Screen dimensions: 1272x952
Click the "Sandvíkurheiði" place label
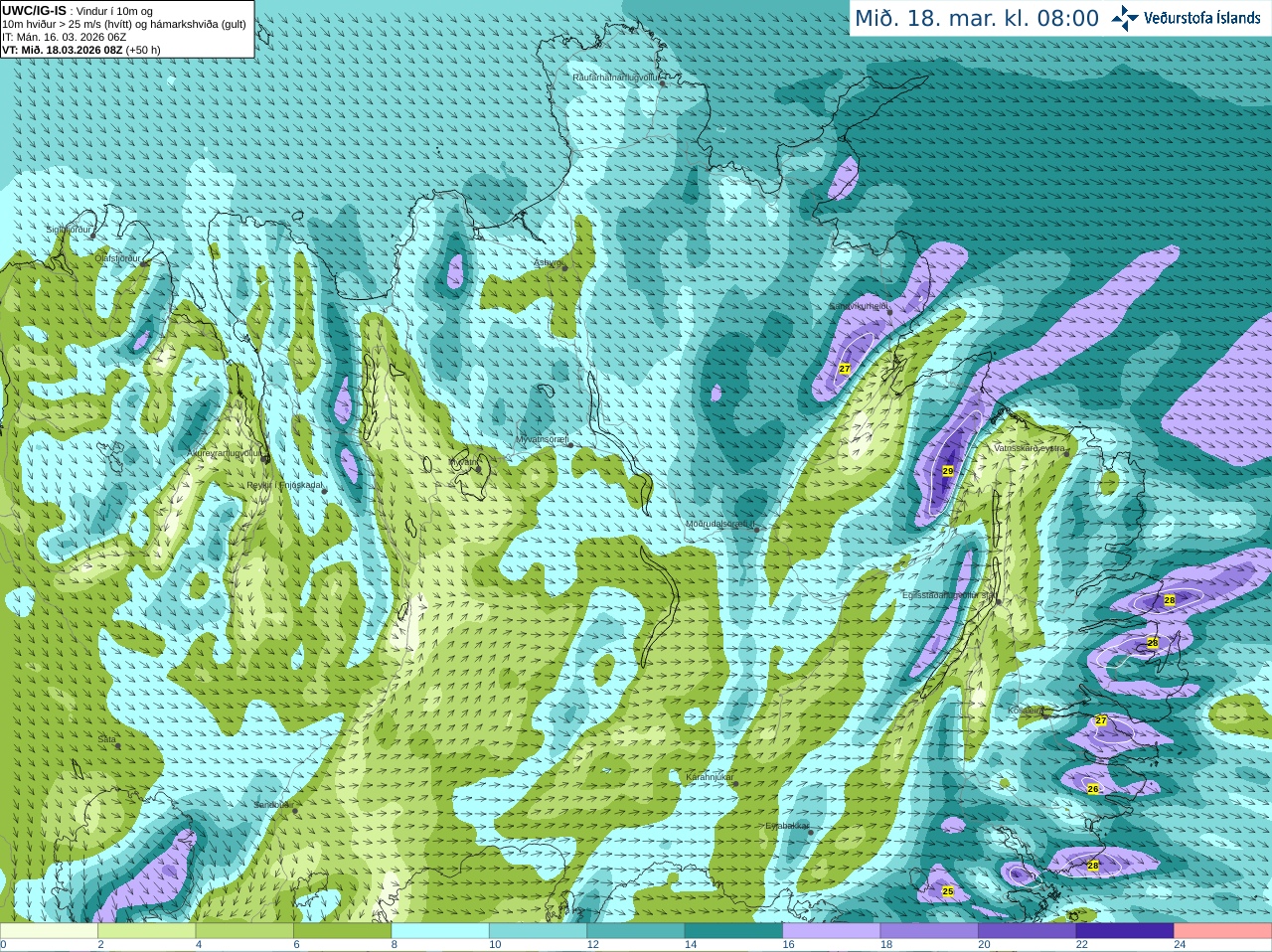859,306
